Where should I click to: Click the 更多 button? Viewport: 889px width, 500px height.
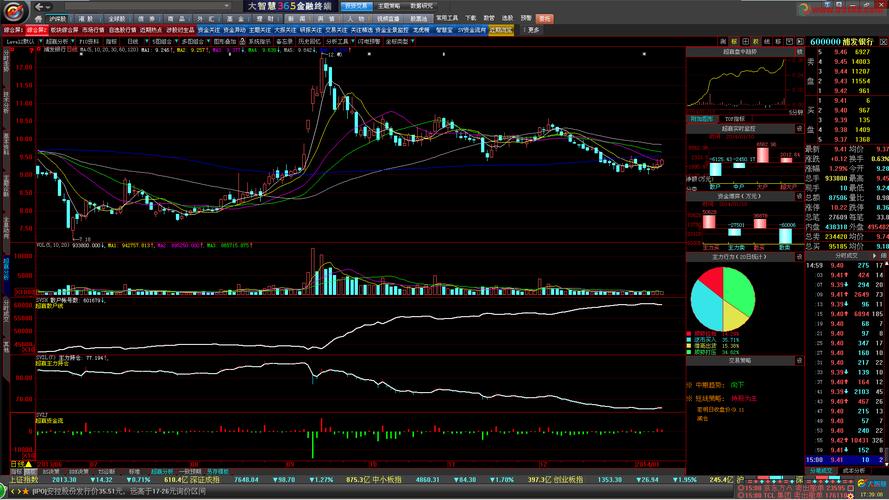pos(534,30)
